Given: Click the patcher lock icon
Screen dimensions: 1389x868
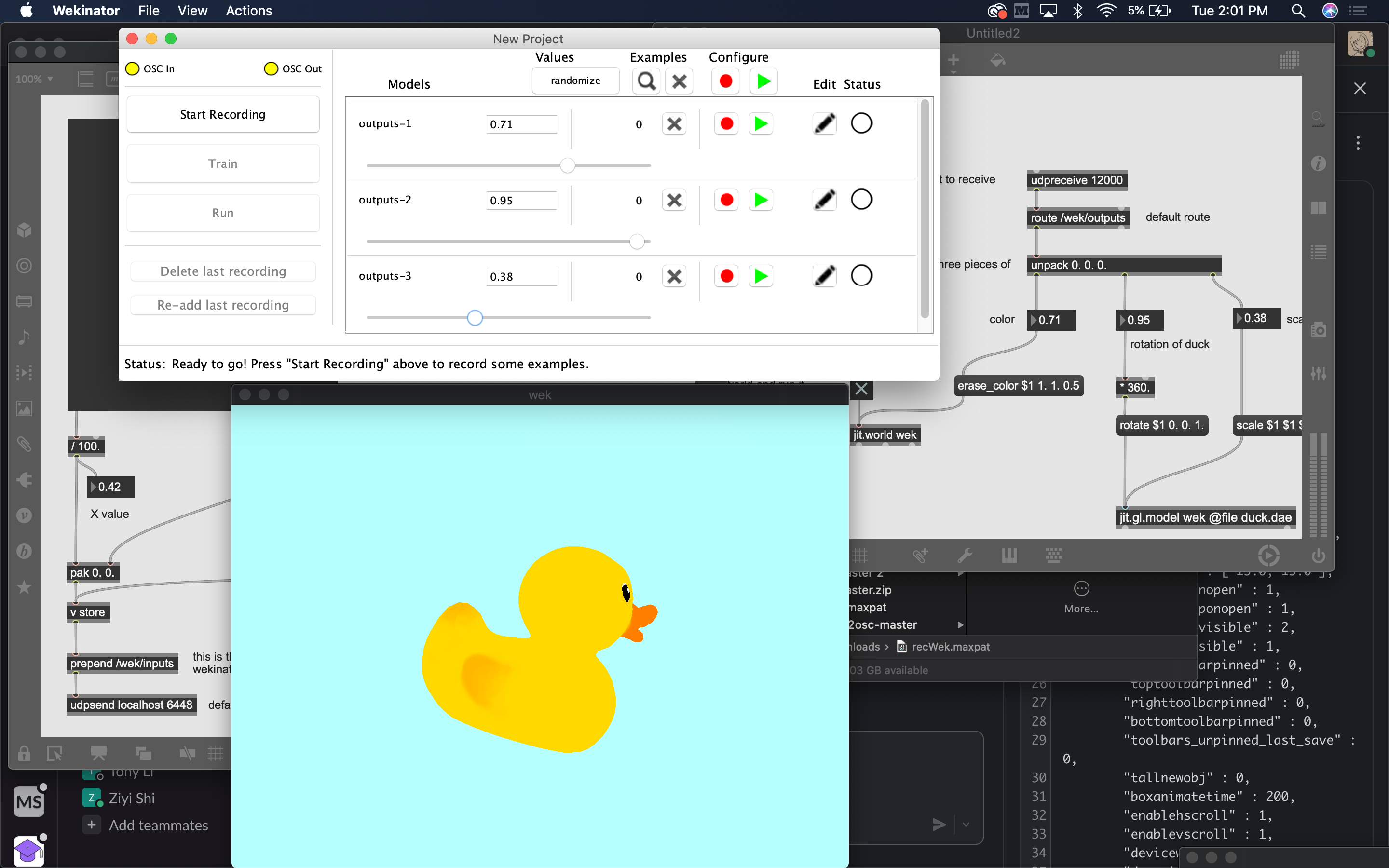Looking at the screenshot, I should tap(24, 753).
